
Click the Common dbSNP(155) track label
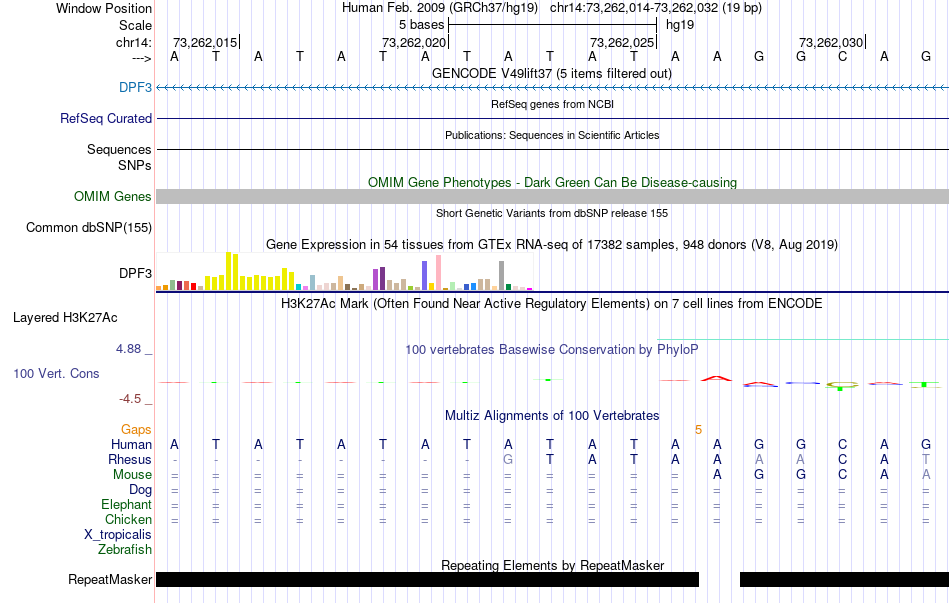[x=88, y=227]
